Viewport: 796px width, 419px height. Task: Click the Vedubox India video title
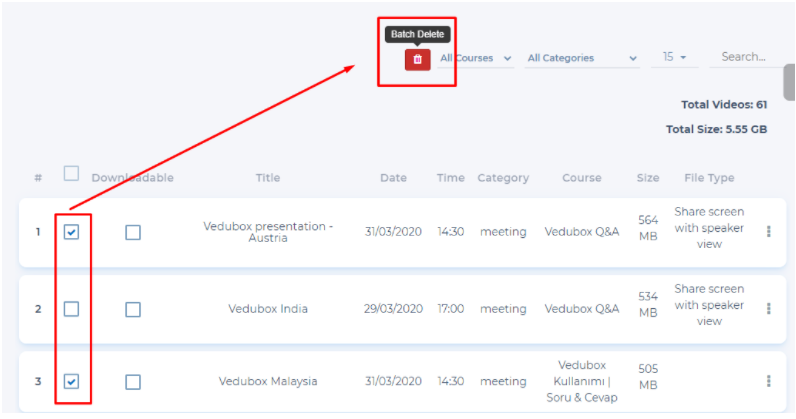click(268, 309)
